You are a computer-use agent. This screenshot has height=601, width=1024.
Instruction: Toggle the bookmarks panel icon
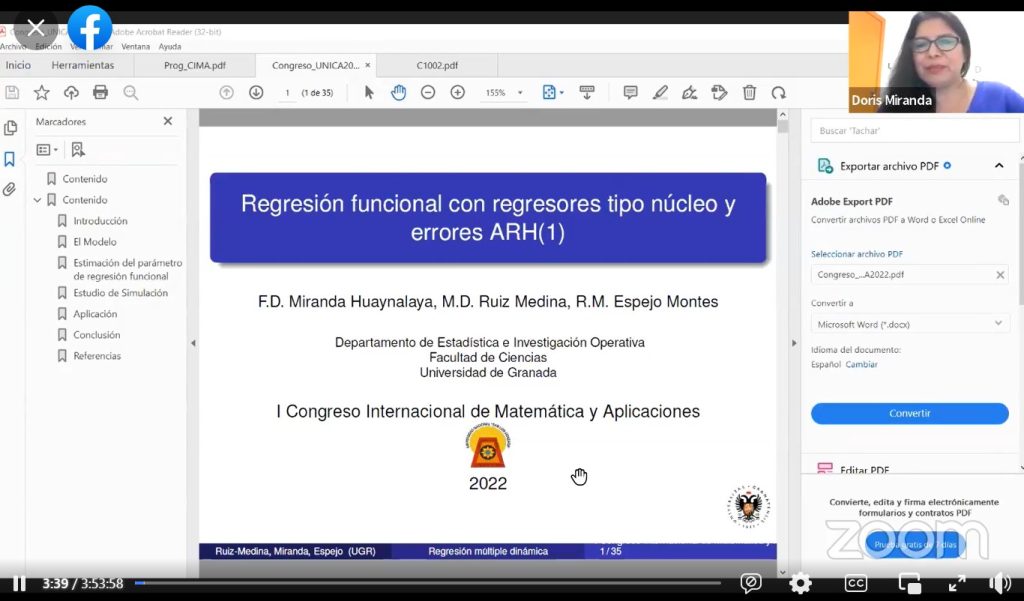[x=10, y=159]
